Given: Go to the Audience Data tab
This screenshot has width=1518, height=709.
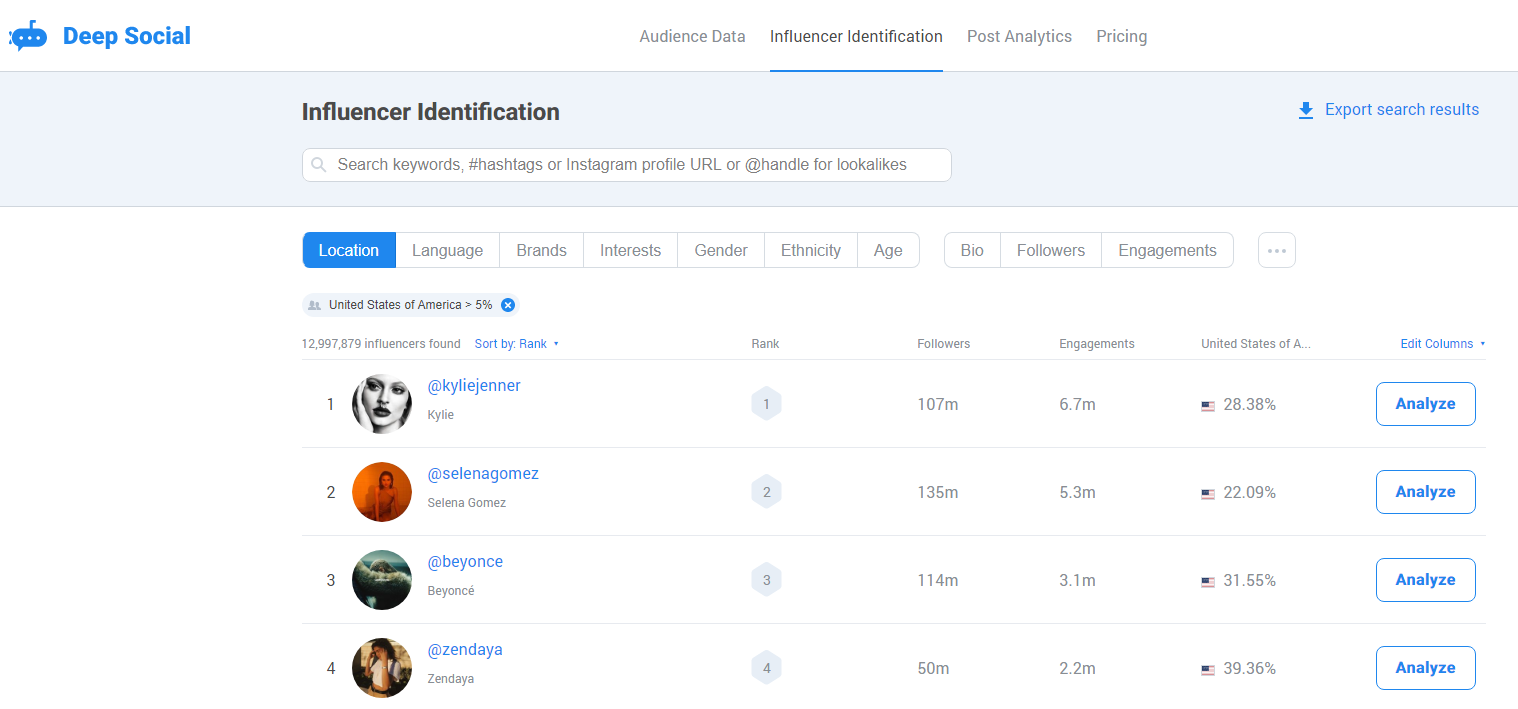Looking at the screenshot, I should pos(693,37).
